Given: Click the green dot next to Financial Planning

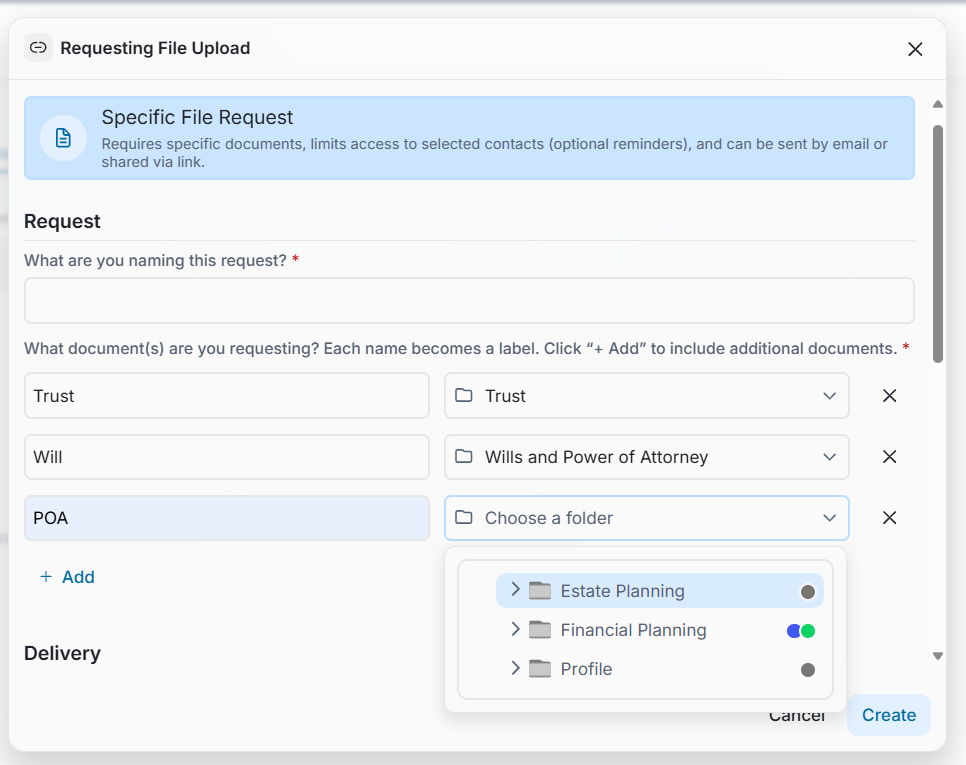Looking at the screenshot, I should coord(808,631).
